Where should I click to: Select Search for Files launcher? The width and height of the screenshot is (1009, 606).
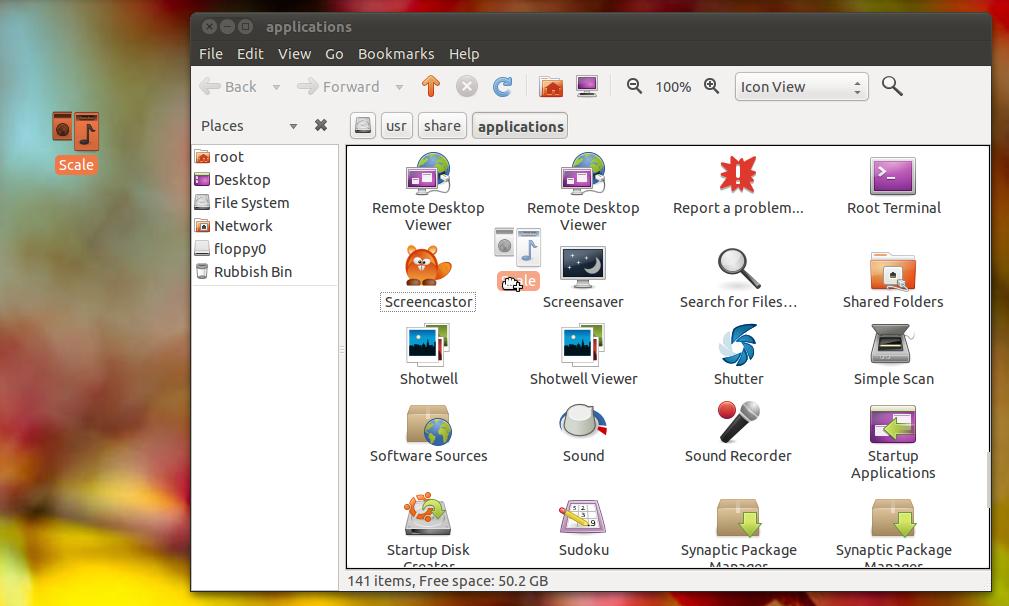click(738, 268)
